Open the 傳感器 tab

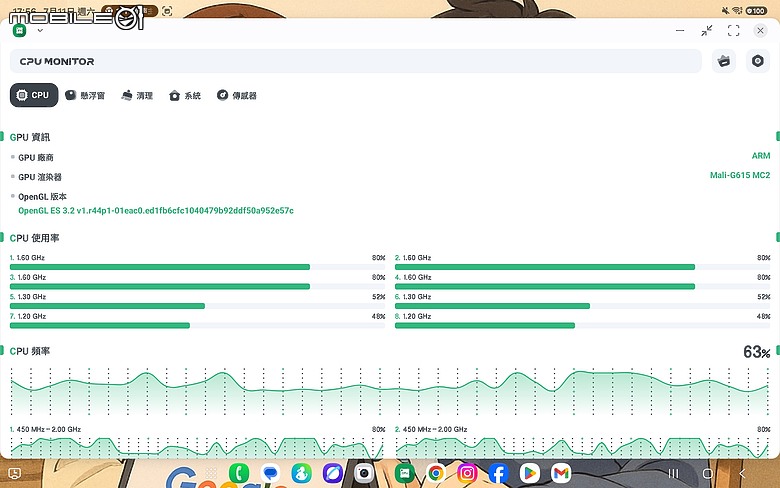pyautogui.click(x=237, y=96)
